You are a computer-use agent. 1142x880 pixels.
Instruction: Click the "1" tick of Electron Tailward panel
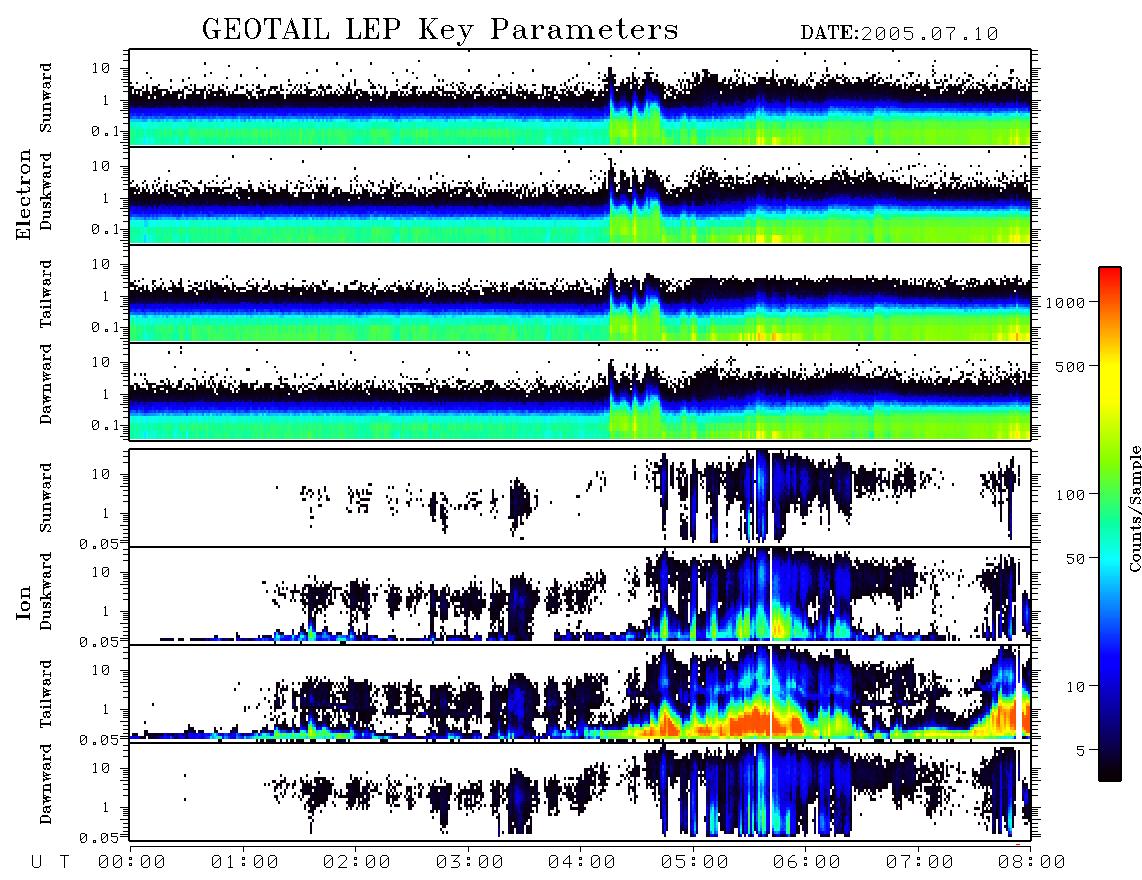tap(106, 296)
